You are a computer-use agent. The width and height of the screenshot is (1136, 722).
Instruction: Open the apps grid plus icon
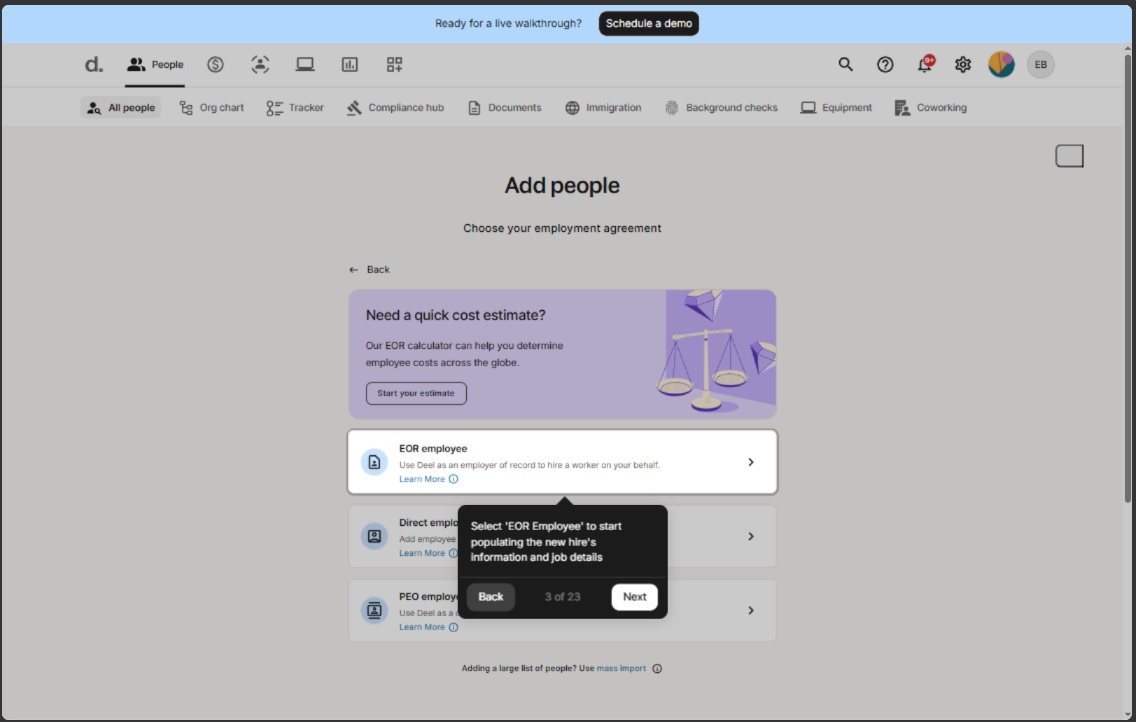(x=395, y=65)
